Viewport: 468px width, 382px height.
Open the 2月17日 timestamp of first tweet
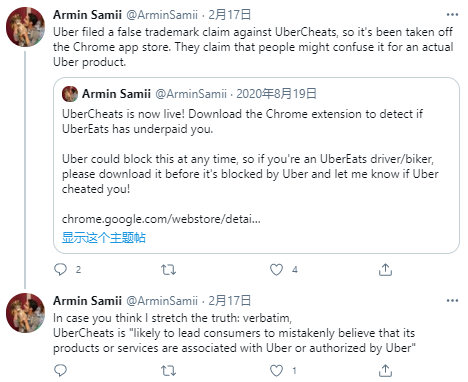point(229,15)
